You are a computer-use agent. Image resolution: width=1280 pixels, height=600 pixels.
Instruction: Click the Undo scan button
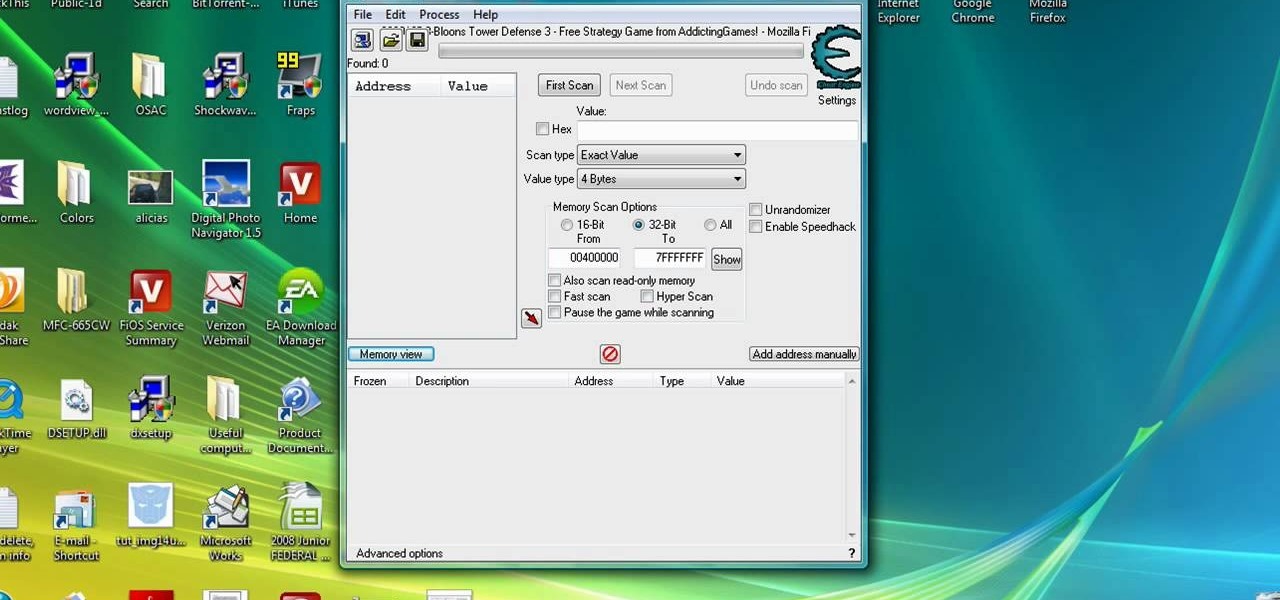click(777, 85)
